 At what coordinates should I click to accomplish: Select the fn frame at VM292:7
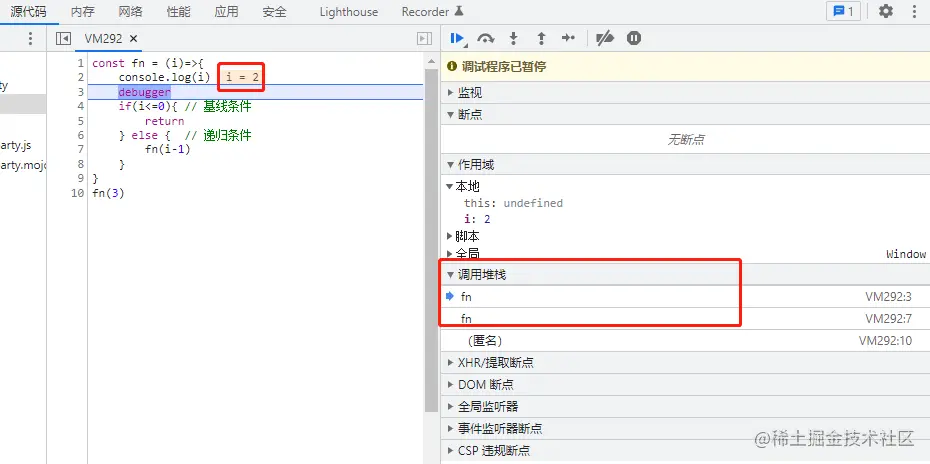(686, 319)
